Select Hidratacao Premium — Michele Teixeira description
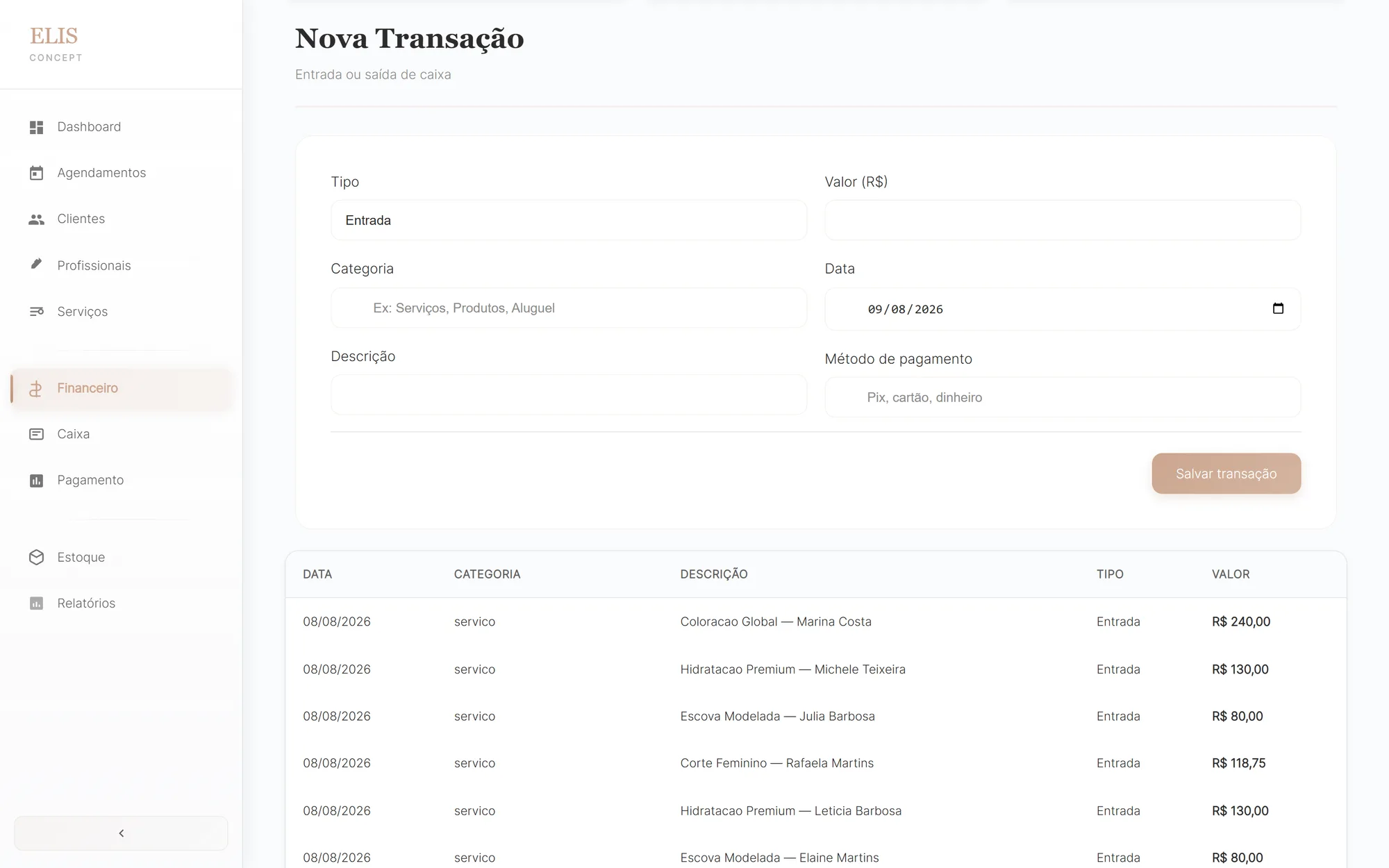 pos(793,669)
